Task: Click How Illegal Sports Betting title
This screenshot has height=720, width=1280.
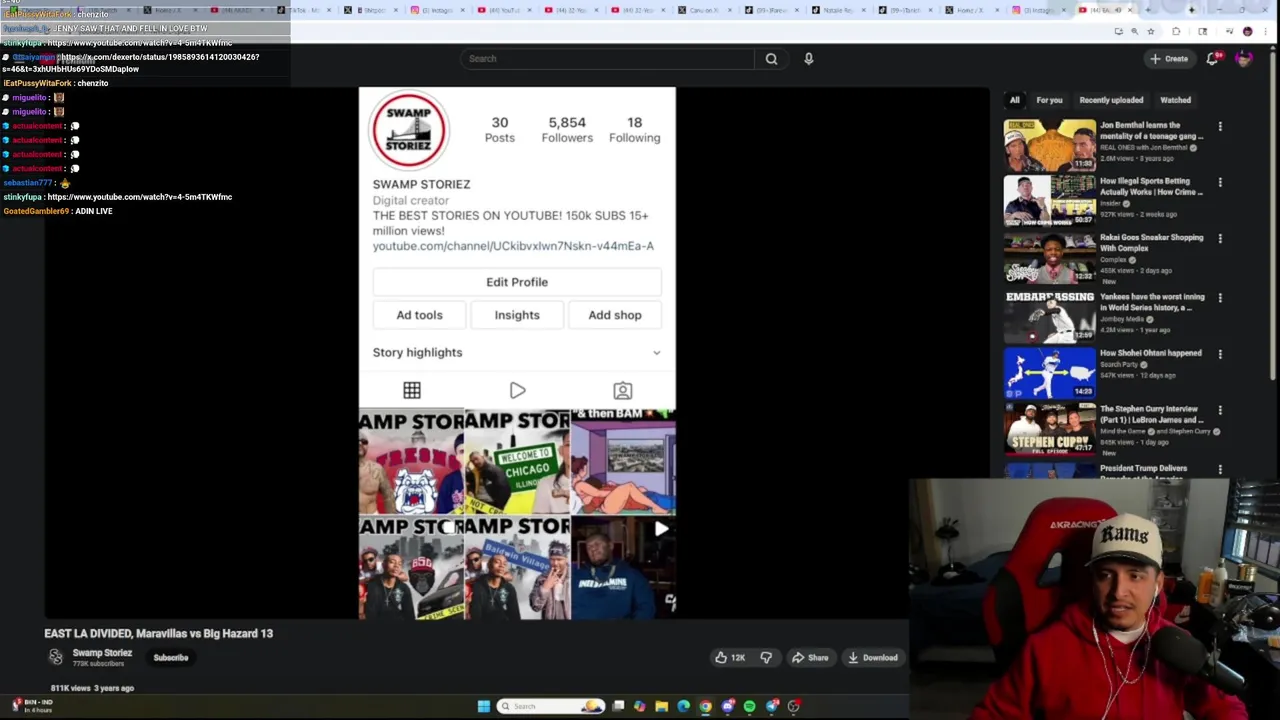Action: 1151,186
